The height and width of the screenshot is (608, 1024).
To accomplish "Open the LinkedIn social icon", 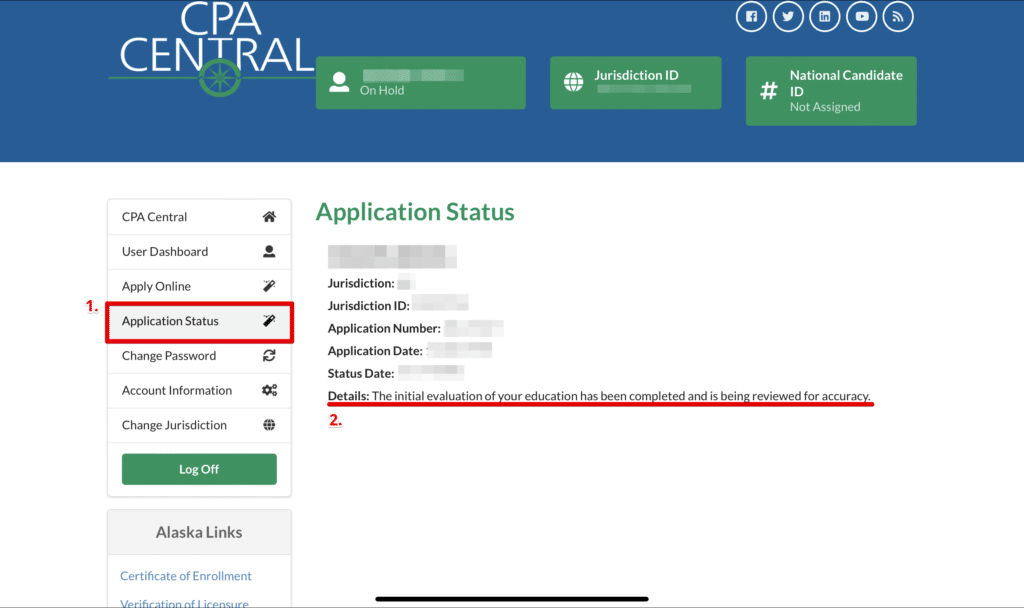I will pyautogui.click(x=825, y=16).
